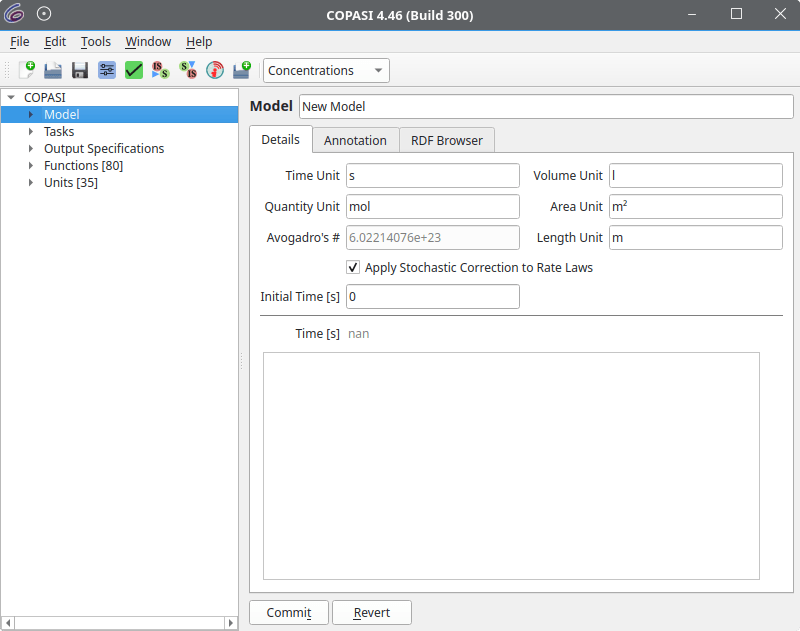Screen dimensions: 800x631
Task: Click the Avogadro's number field
Action: [x=433, y=238]
